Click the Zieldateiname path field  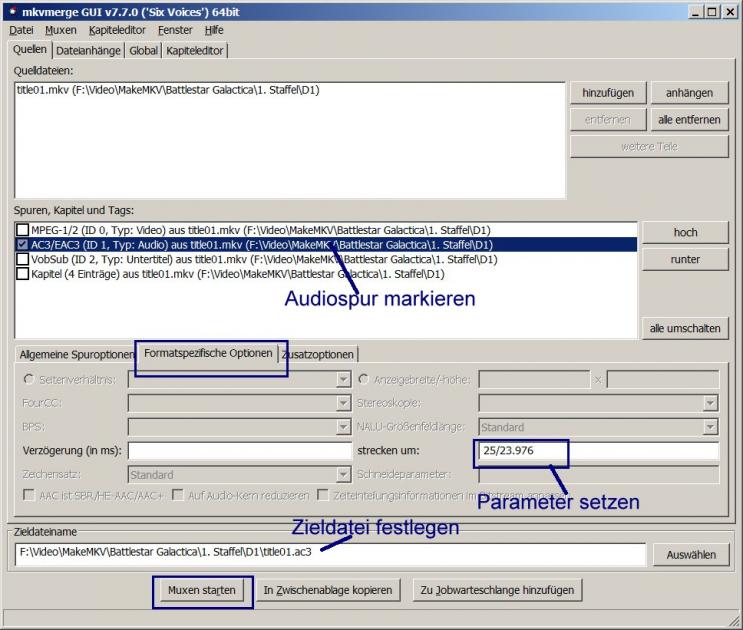tap(330, 554)
